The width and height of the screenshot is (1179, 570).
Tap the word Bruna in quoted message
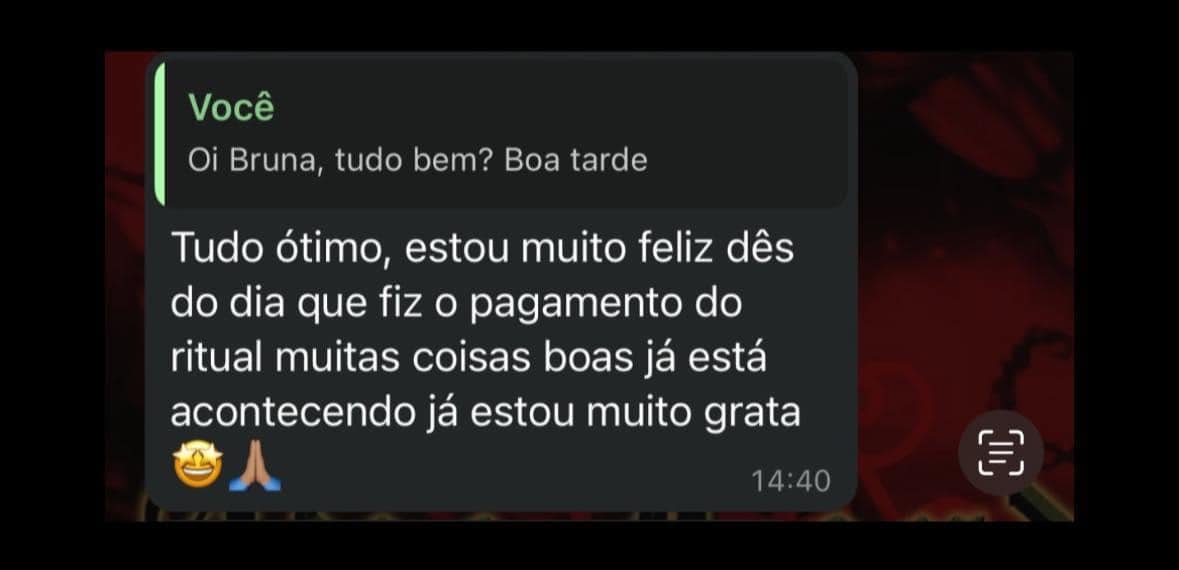[x=276, y=162]
